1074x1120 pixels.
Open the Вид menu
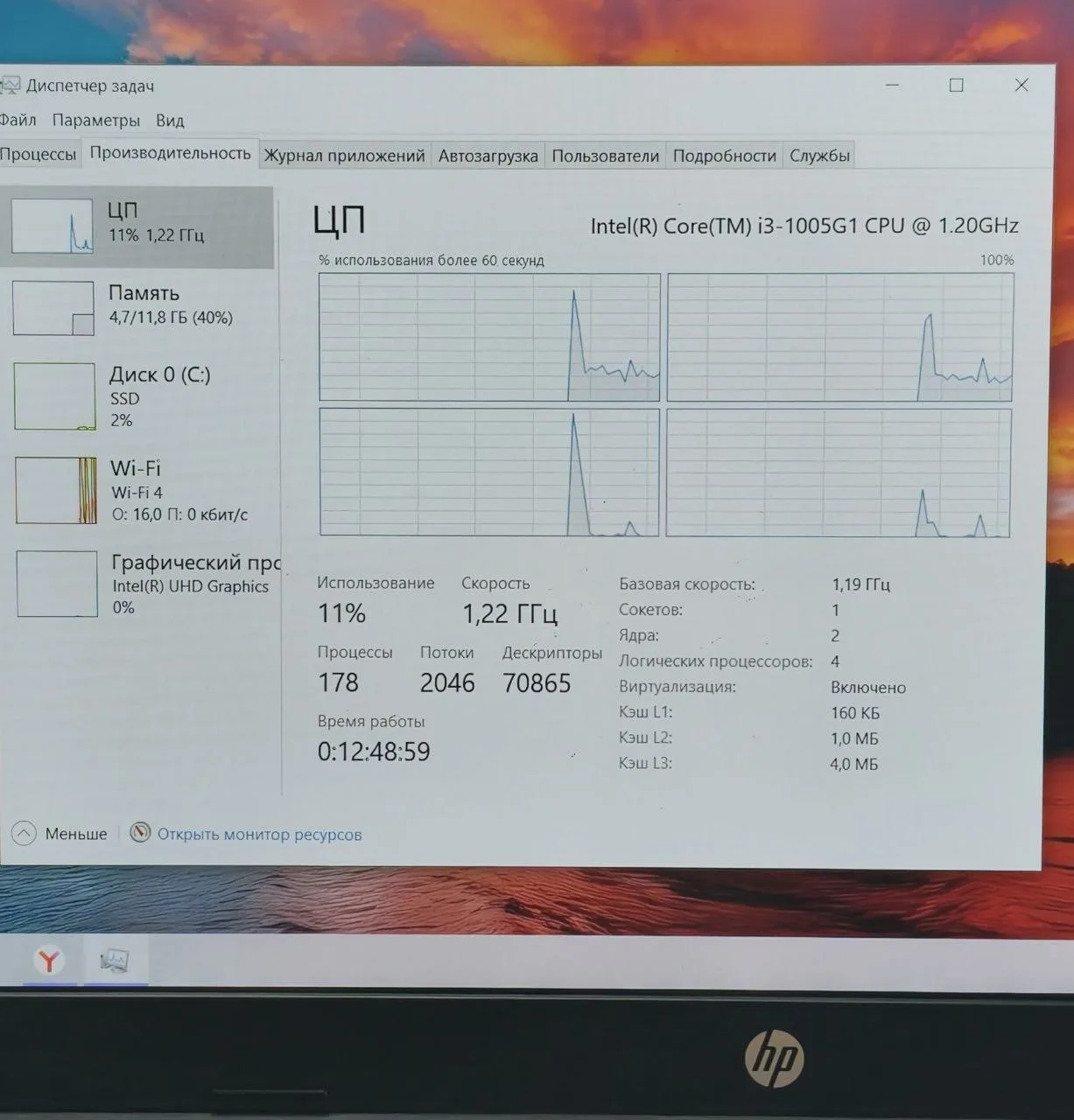coord(170,120)
